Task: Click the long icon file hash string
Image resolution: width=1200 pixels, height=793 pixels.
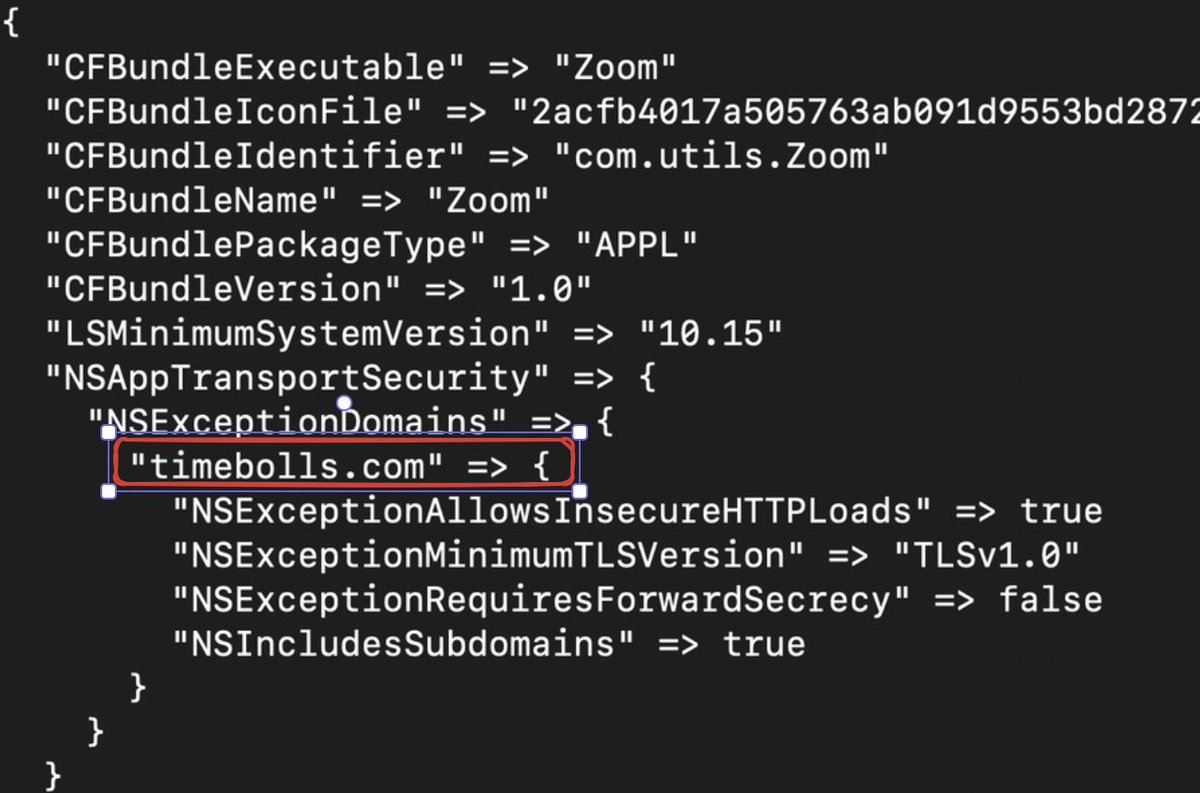Action: (x=855, y=112)
